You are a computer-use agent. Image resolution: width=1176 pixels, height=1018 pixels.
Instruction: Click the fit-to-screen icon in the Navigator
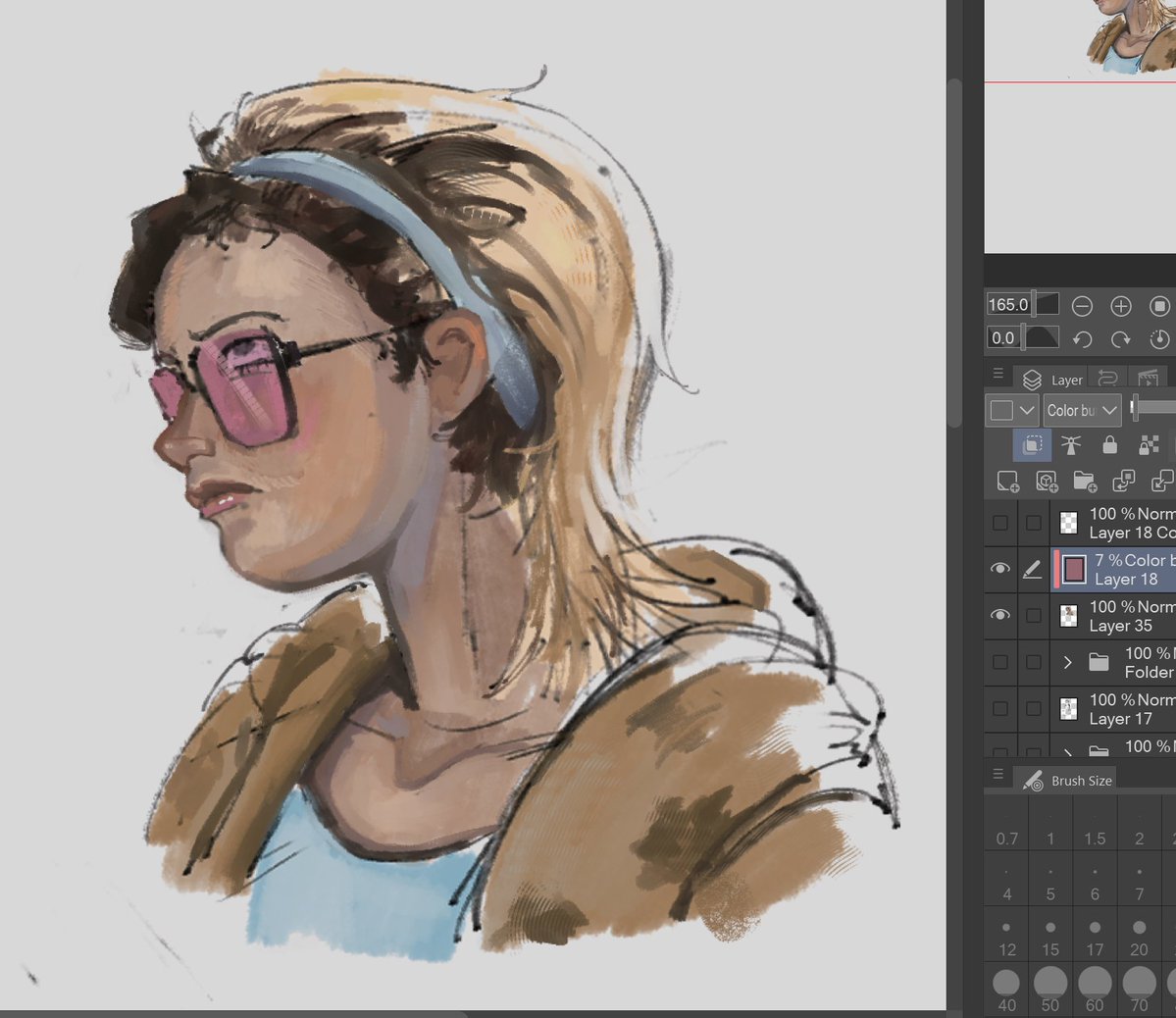(1159, 305)
